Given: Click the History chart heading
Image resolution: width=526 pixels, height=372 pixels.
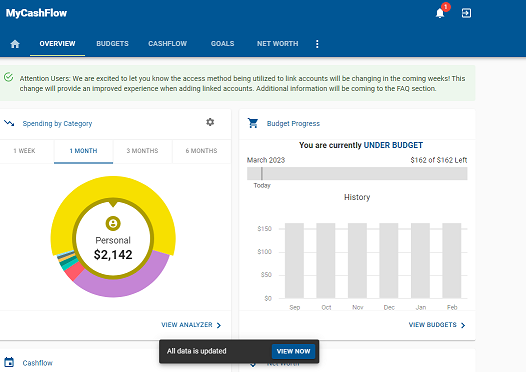Looking at the screenshot, I should point(357,197).
